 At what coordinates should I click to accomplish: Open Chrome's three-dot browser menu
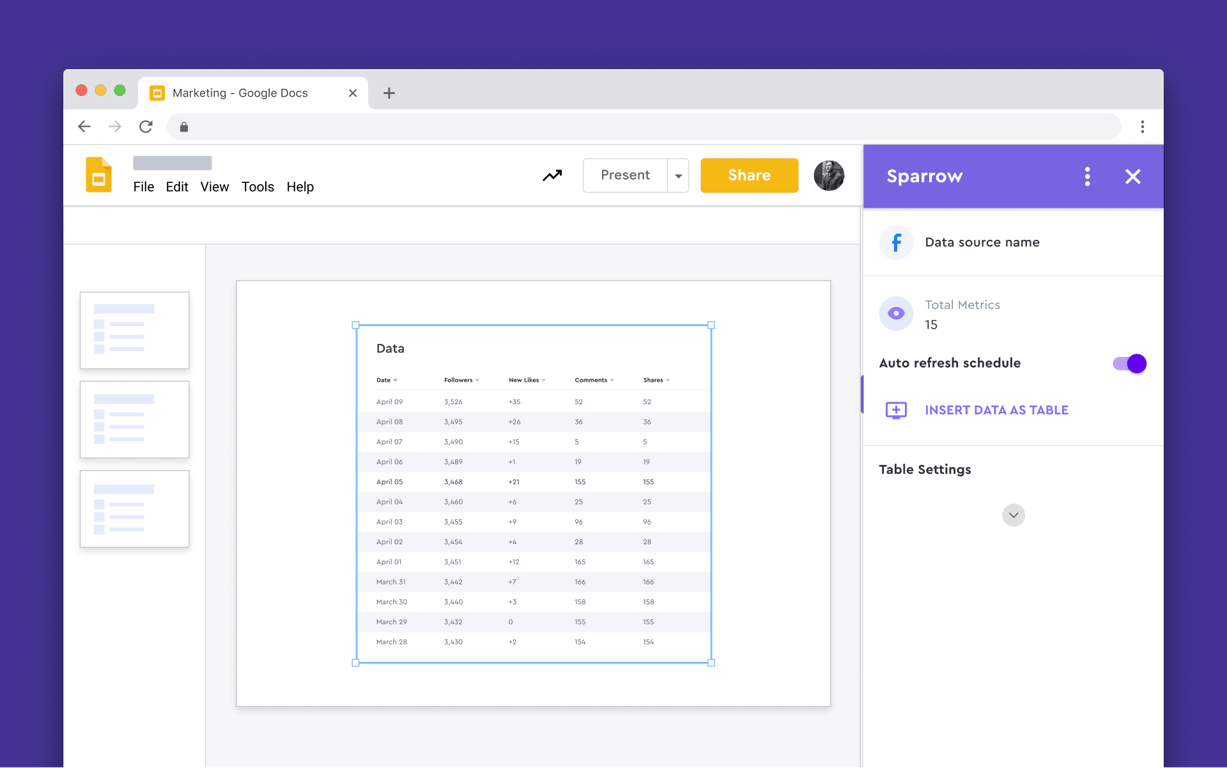1142,127
